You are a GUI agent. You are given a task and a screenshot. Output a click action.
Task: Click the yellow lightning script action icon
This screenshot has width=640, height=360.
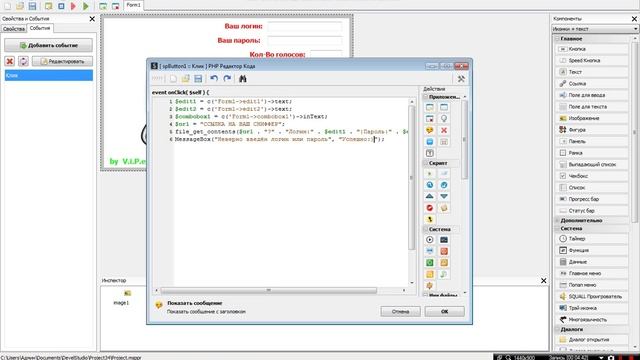429,219
